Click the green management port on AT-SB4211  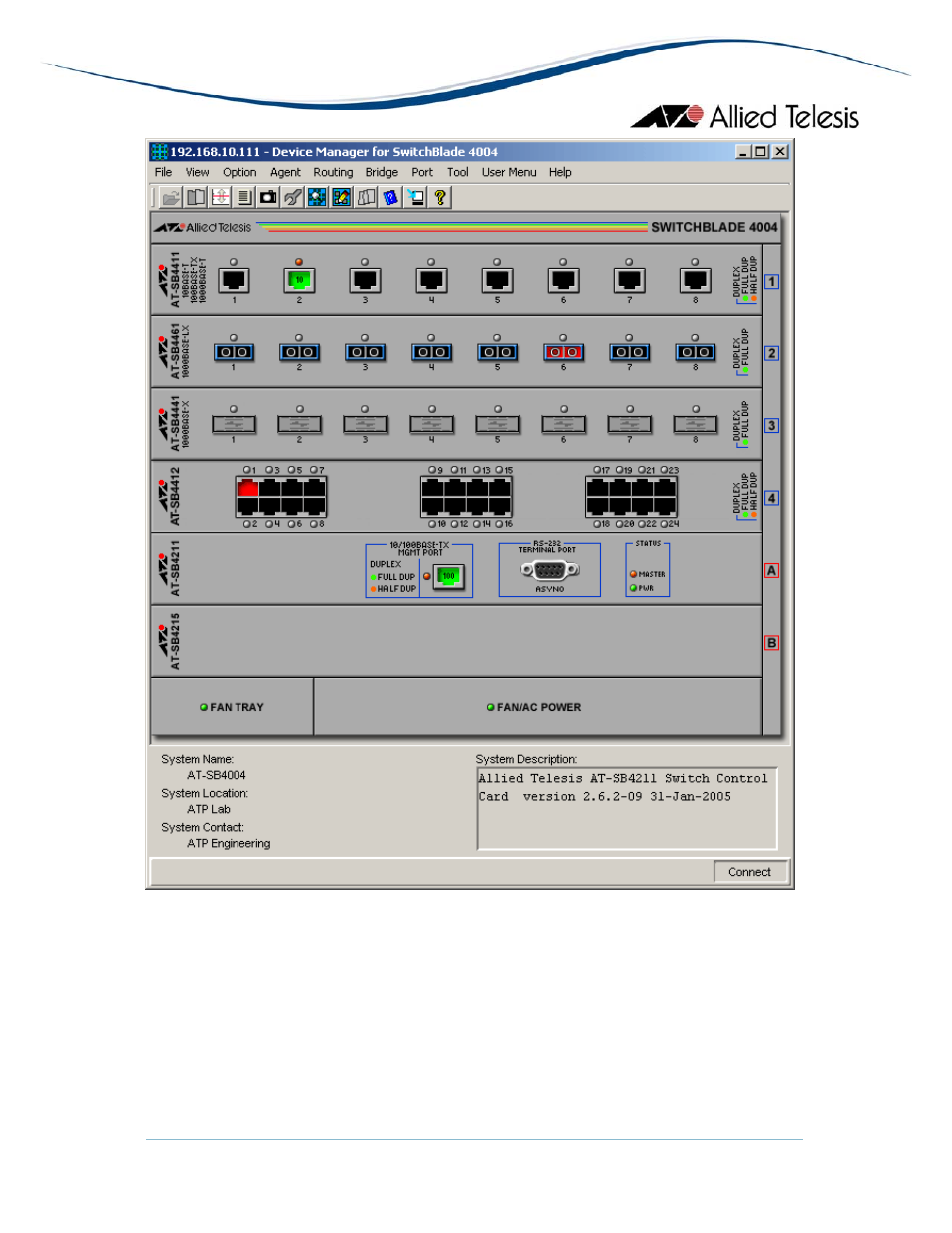(449, 576)
